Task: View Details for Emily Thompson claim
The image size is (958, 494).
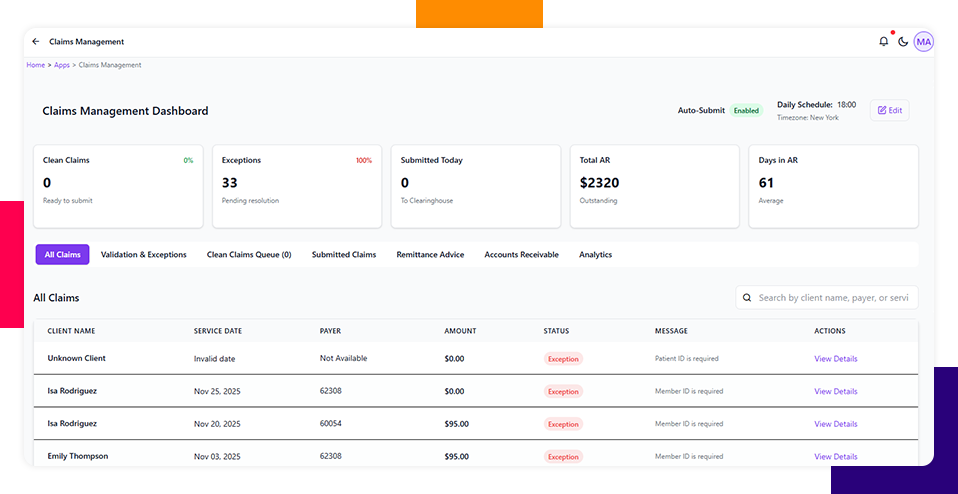Action: [835, 456]
